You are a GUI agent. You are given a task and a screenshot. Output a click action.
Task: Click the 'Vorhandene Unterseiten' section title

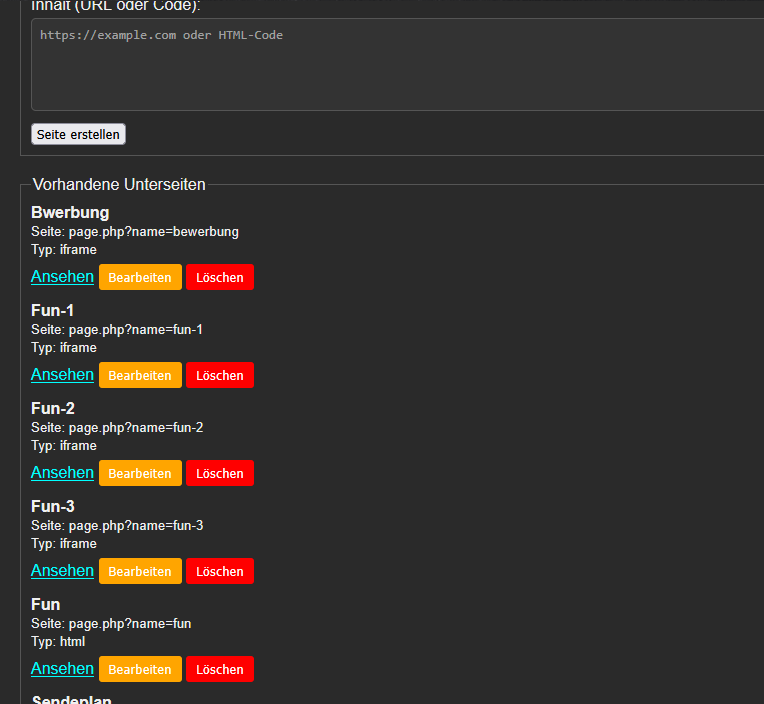[x=119, y=185]
